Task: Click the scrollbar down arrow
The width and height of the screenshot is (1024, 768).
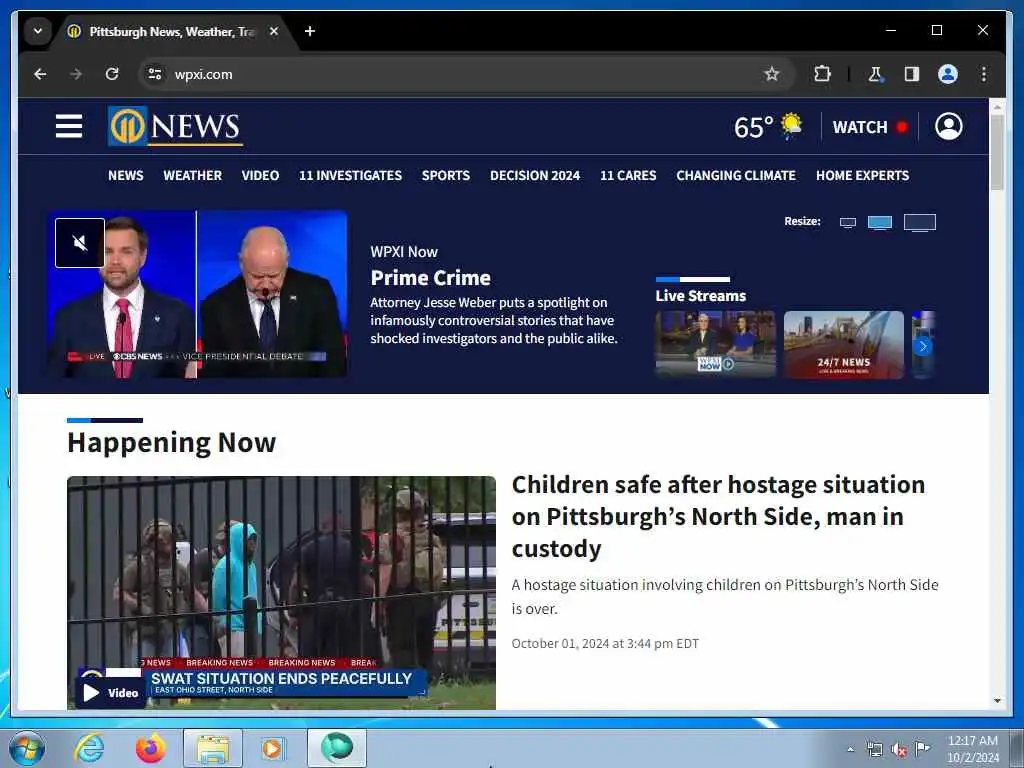Action: (997, 701)
